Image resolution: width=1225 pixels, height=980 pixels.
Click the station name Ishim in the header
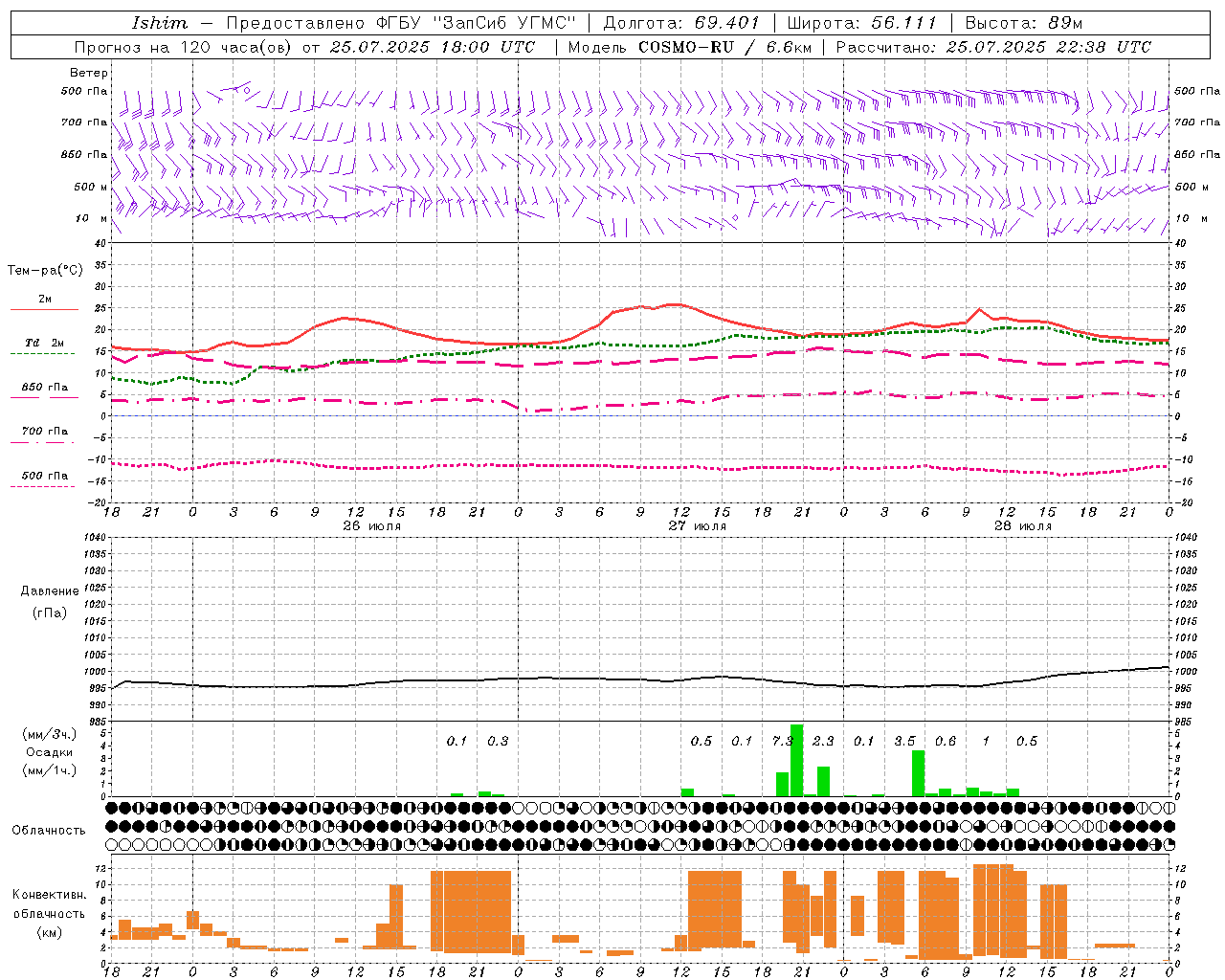tap(160, 23)
